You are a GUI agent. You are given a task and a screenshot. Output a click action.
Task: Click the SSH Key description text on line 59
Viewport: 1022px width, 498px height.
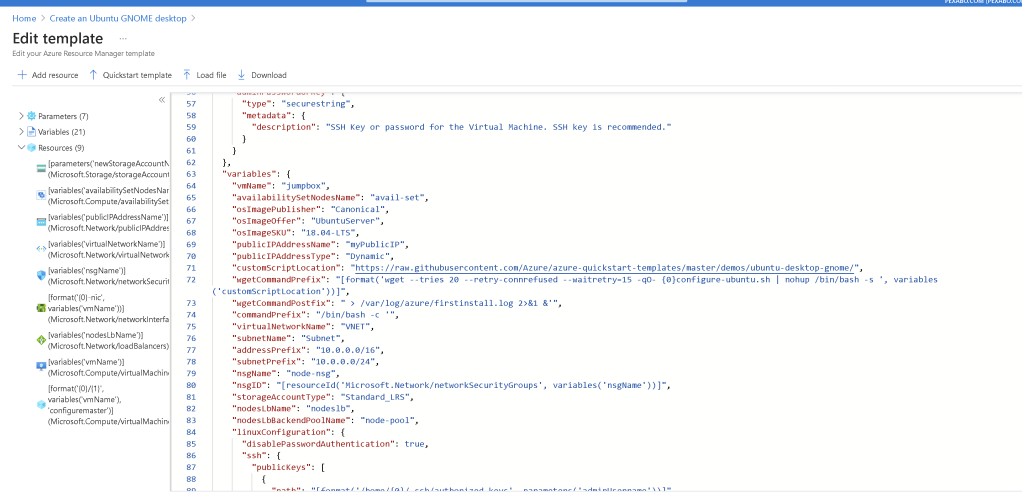click(x=499, y=127)
